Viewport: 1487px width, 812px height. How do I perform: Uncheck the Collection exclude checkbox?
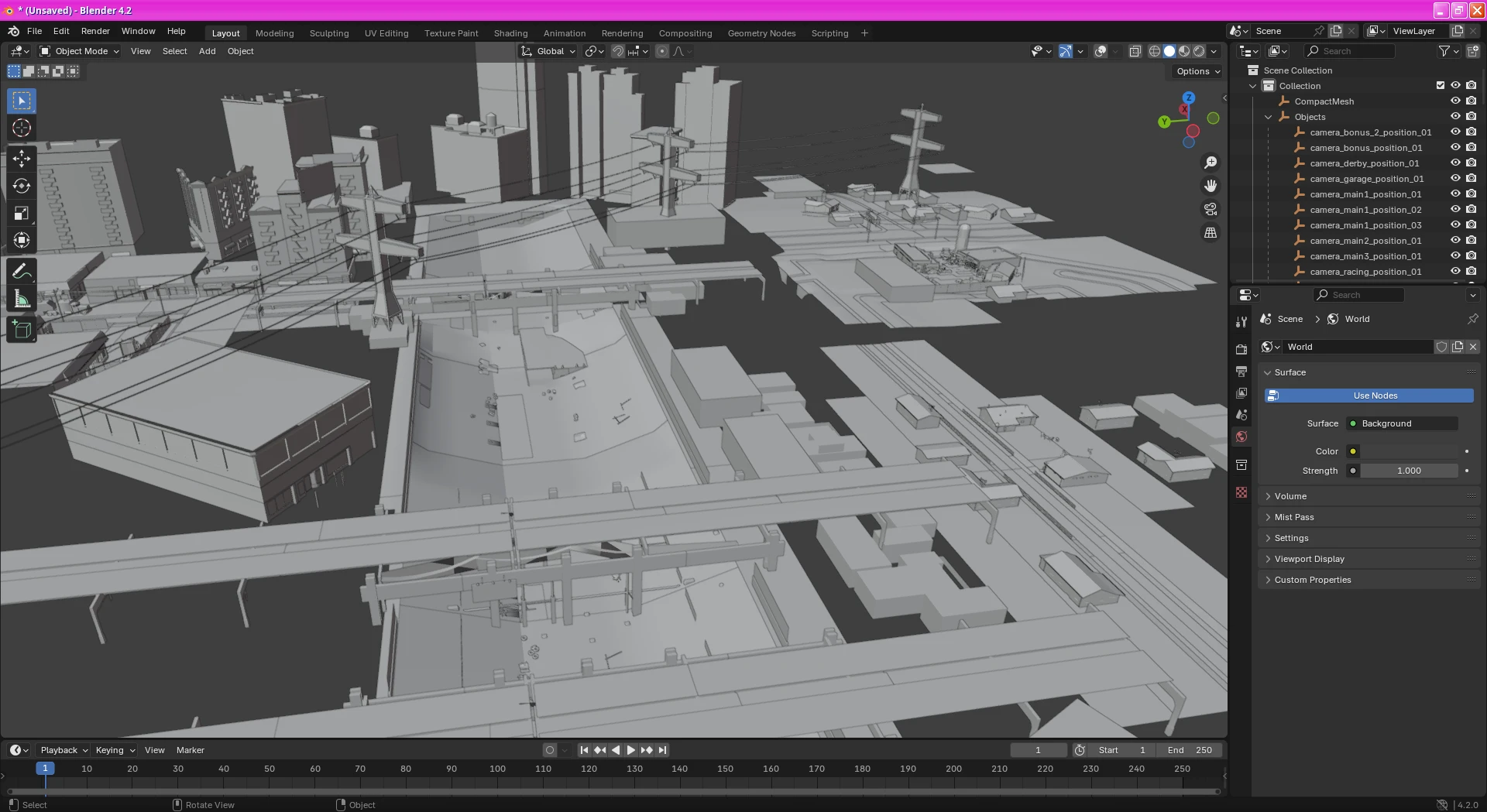tap(1441, 86)
